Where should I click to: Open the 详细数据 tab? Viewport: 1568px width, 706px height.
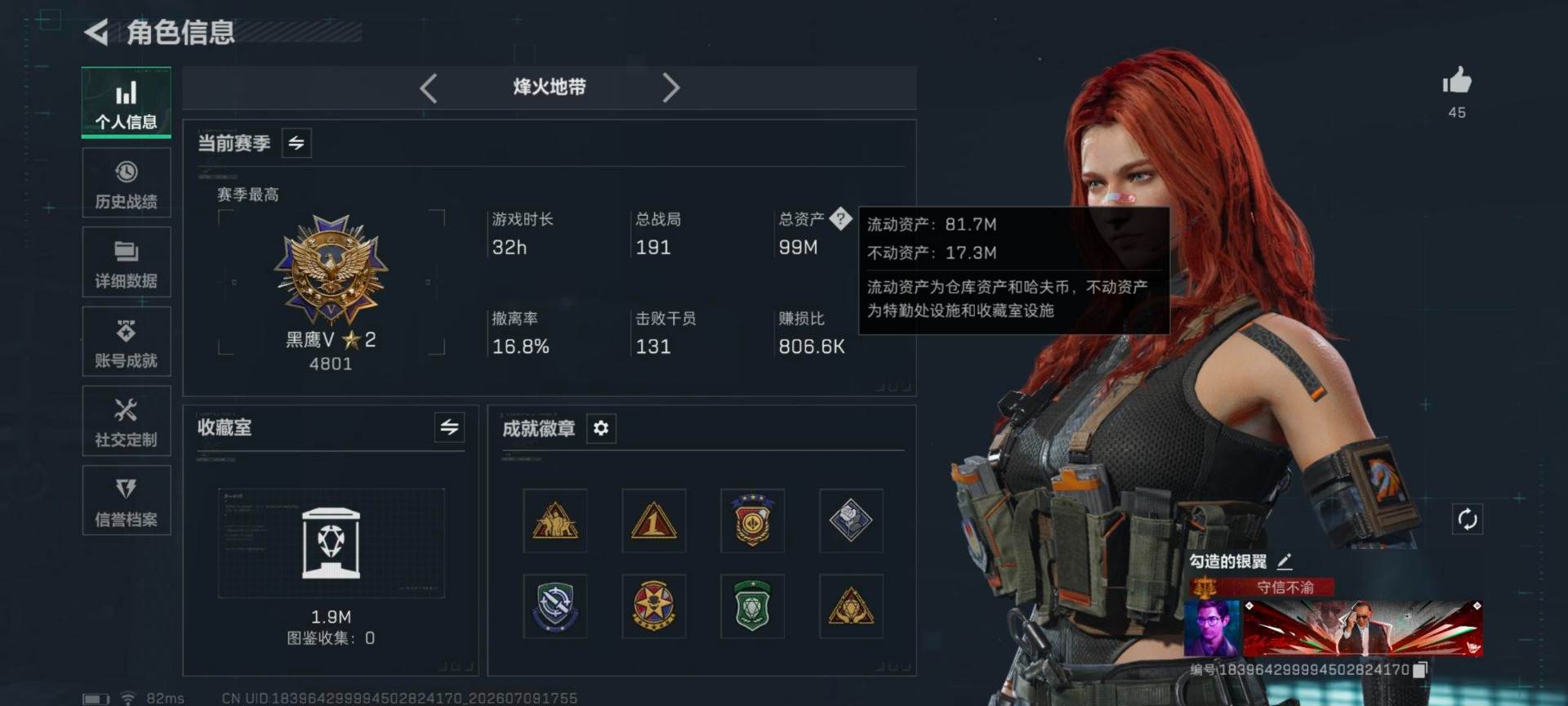pyautogui.click(x=127, y=262)
